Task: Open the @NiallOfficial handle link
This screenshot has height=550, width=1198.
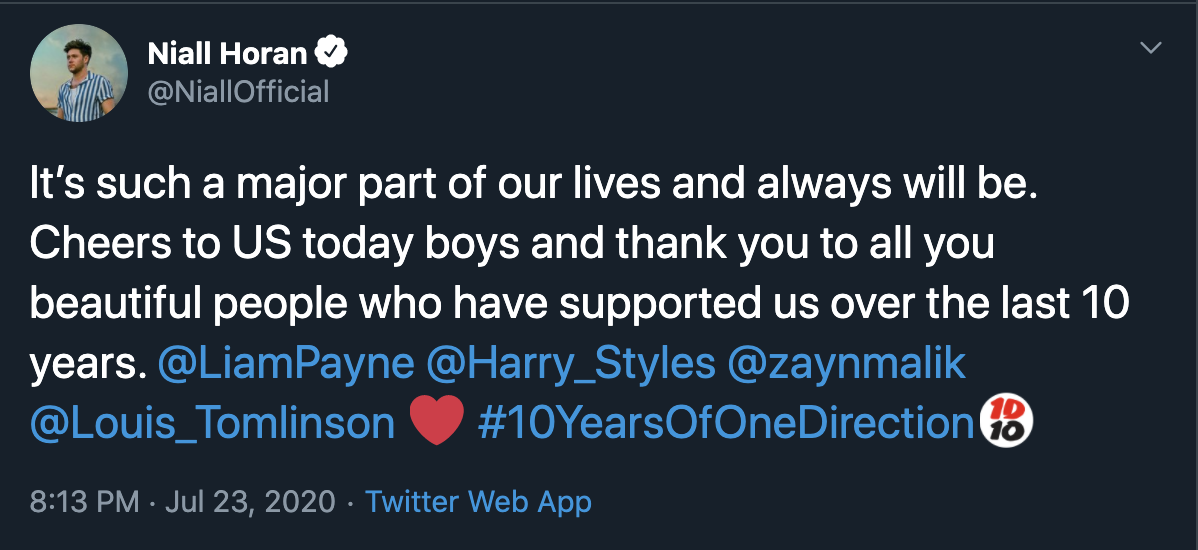Action: tap(238, 92)
